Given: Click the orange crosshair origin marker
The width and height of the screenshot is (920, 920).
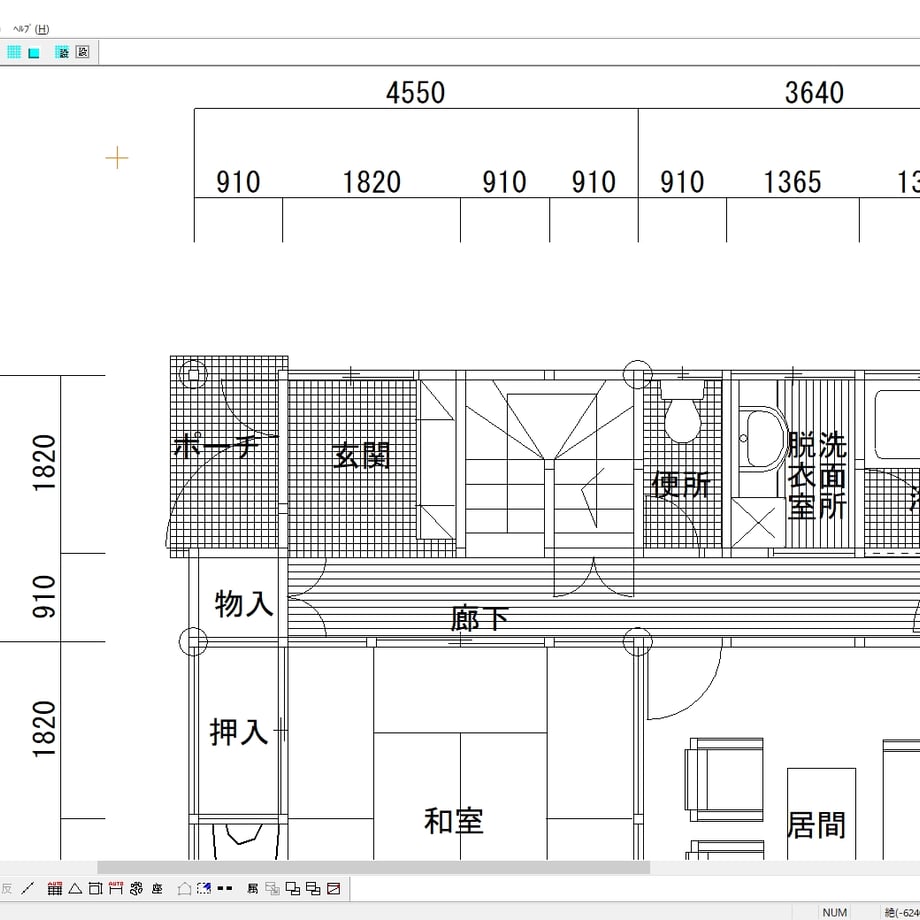Looking at the screenshot, I should pyautogui.click(x=117, y=158).
